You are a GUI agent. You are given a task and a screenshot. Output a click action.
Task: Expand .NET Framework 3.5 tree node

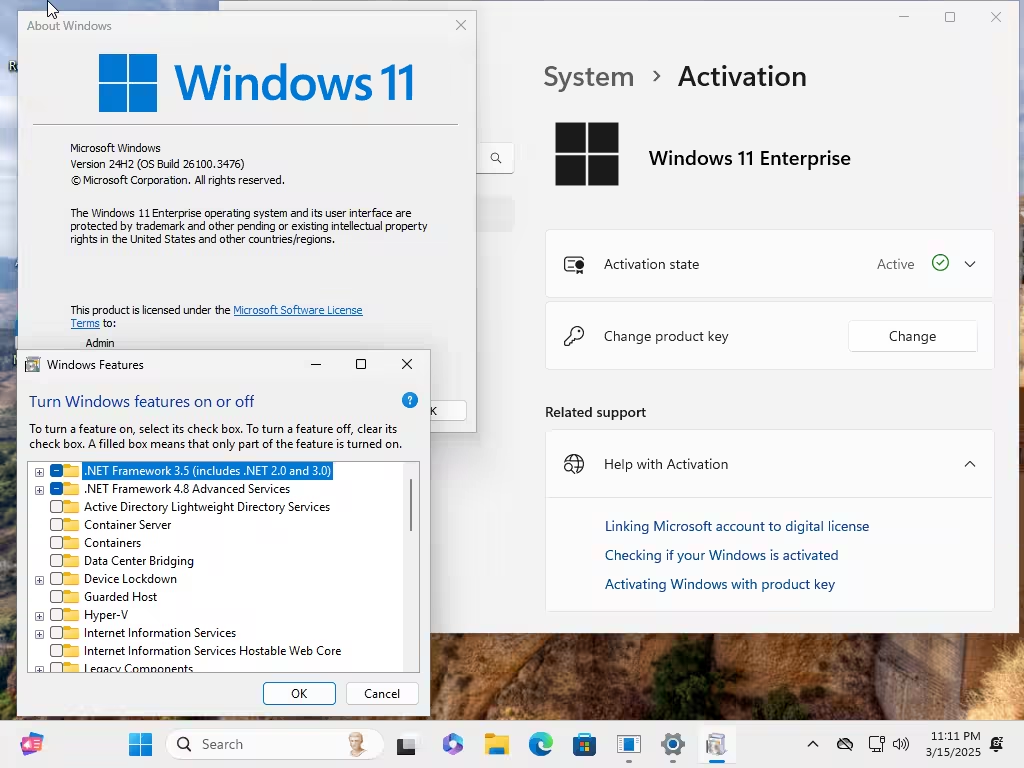pos(39,472)
